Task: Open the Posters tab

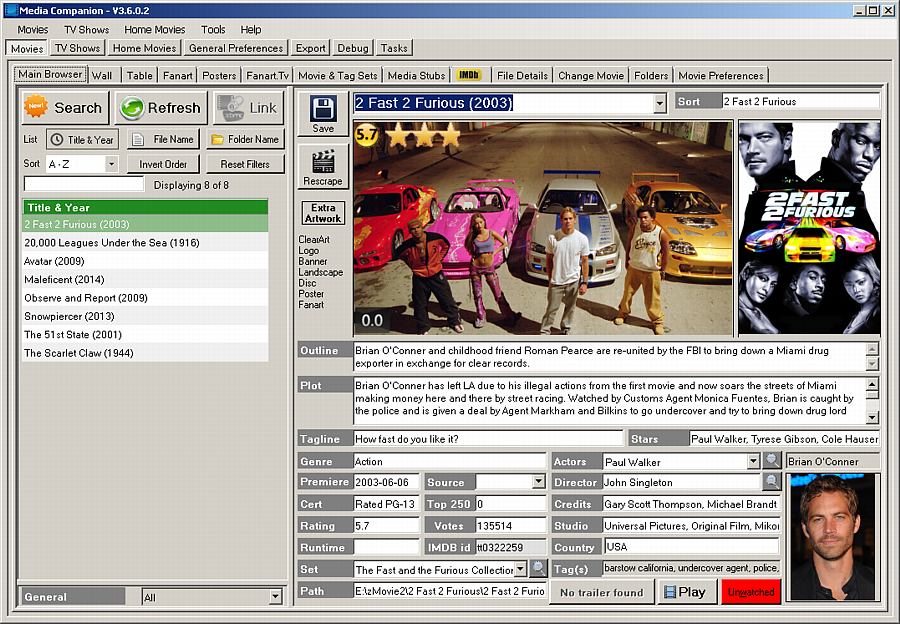Action: click(x=219, y=75)
